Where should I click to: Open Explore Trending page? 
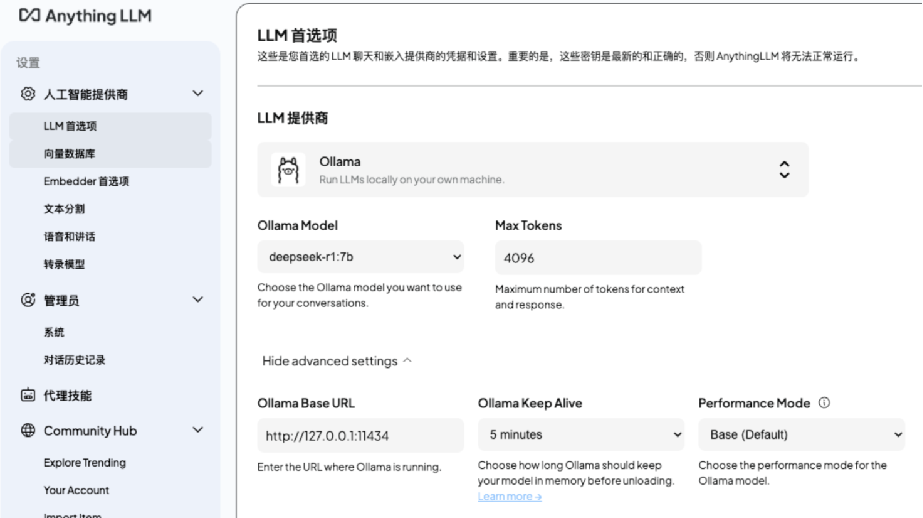click(85, 463)
